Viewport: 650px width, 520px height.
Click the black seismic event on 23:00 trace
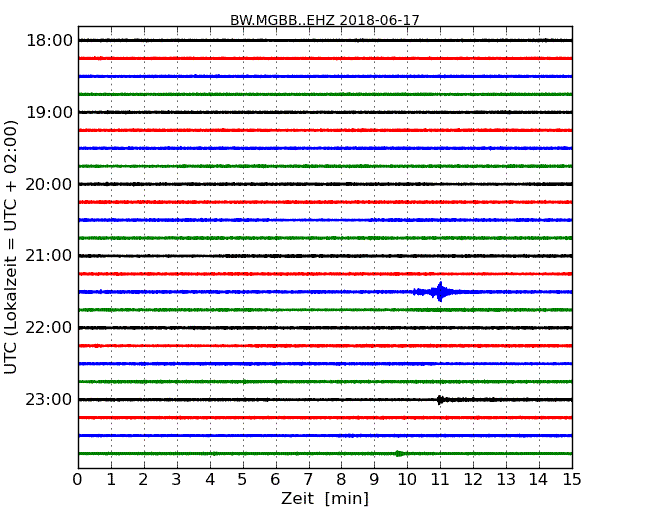(x=441, y=400)
